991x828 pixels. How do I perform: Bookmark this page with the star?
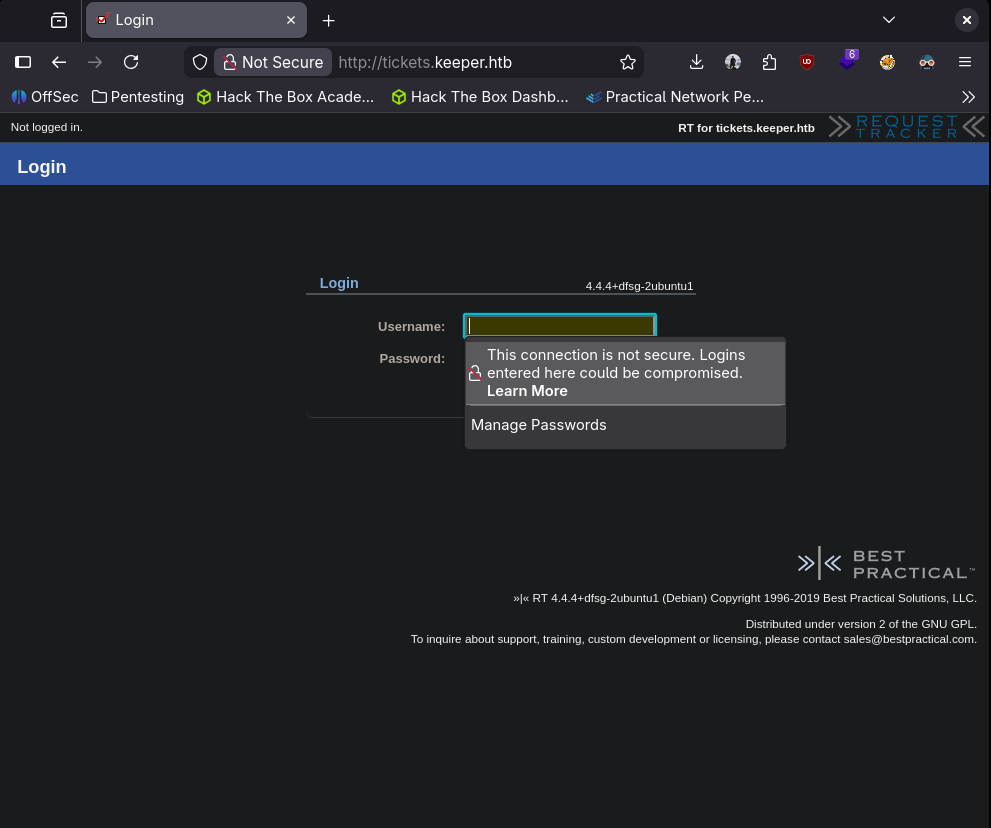click(628, 62)
